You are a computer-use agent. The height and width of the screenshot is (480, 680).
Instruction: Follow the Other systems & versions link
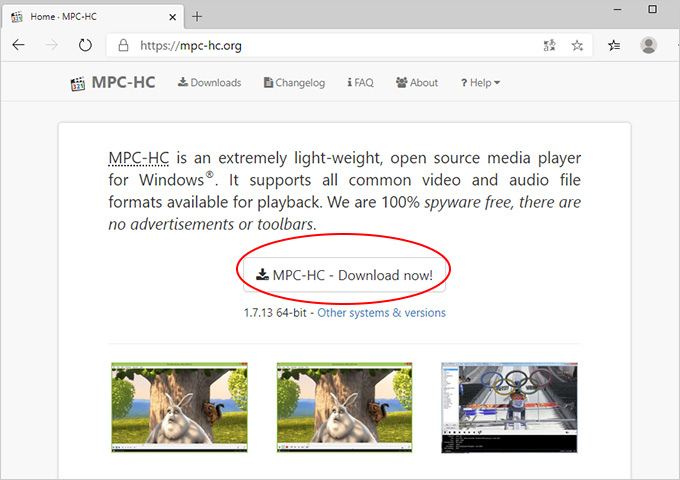coord(381,313)
